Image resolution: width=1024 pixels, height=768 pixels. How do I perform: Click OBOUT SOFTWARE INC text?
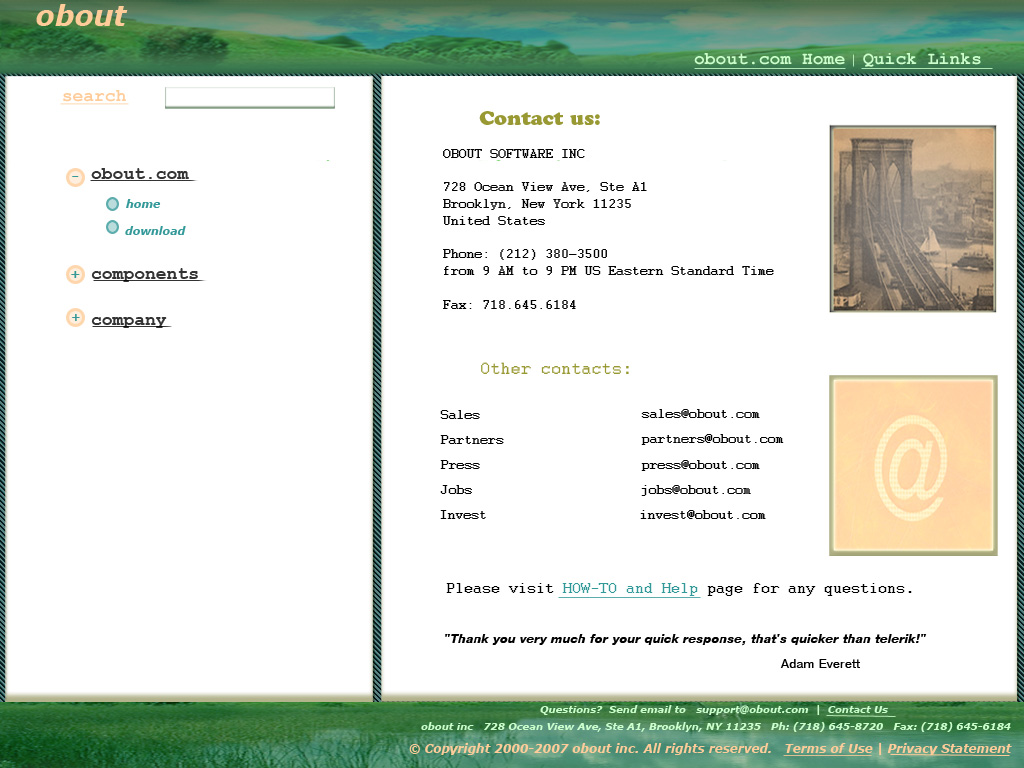513,153
